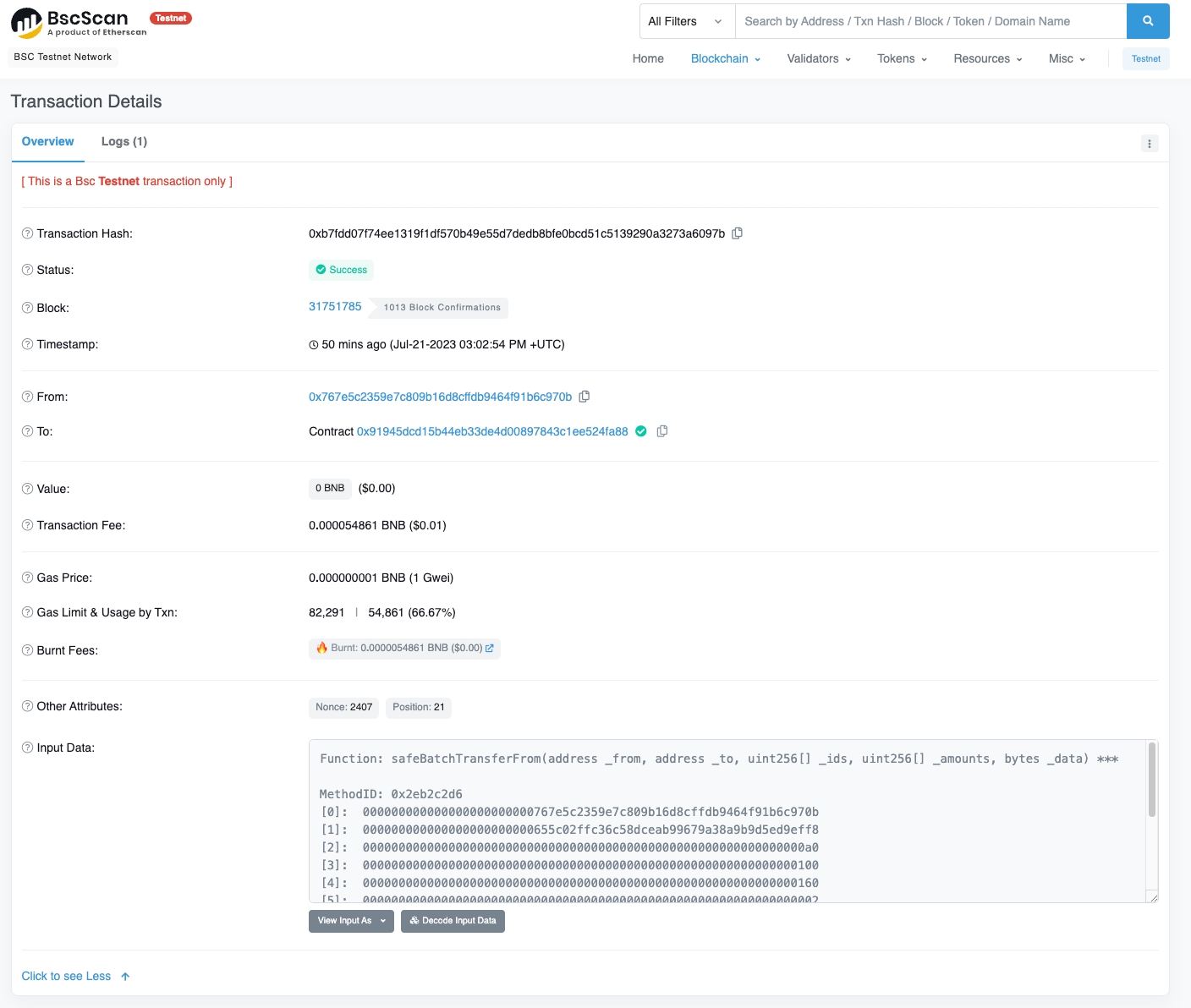The image size is (1191, 1008).
Task: Expand the Blockchain menu
Action: point(725,58)
